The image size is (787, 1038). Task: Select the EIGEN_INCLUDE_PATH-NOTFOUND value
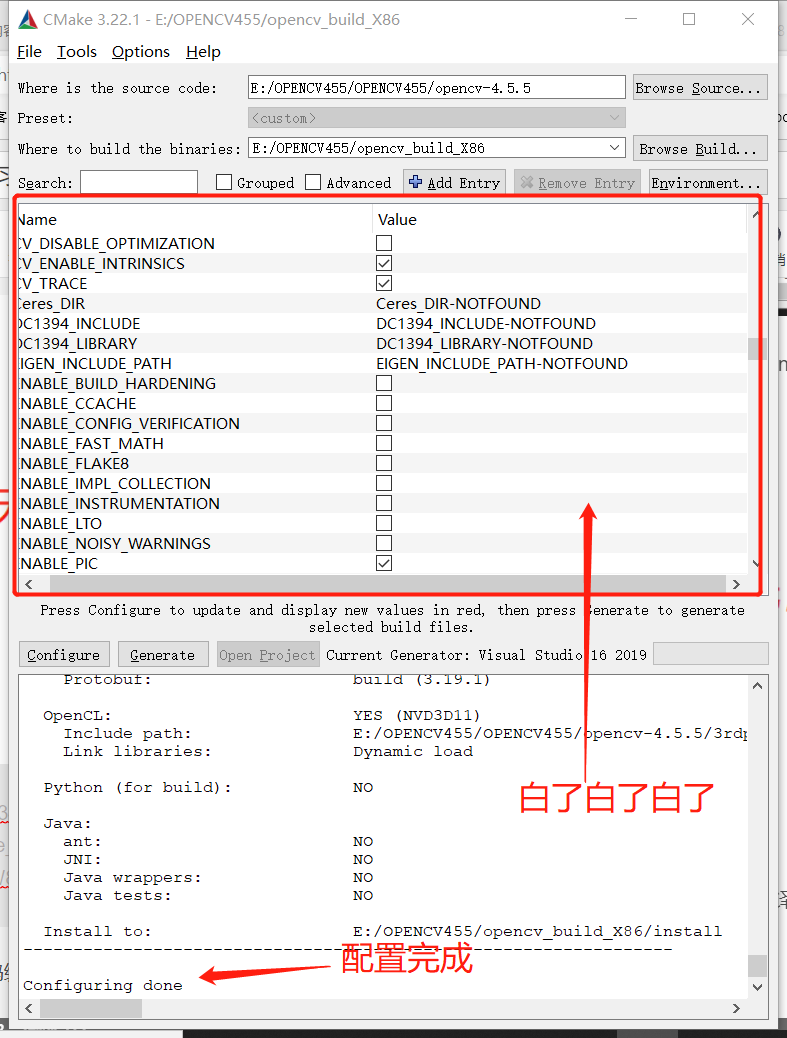pos(502,363)
